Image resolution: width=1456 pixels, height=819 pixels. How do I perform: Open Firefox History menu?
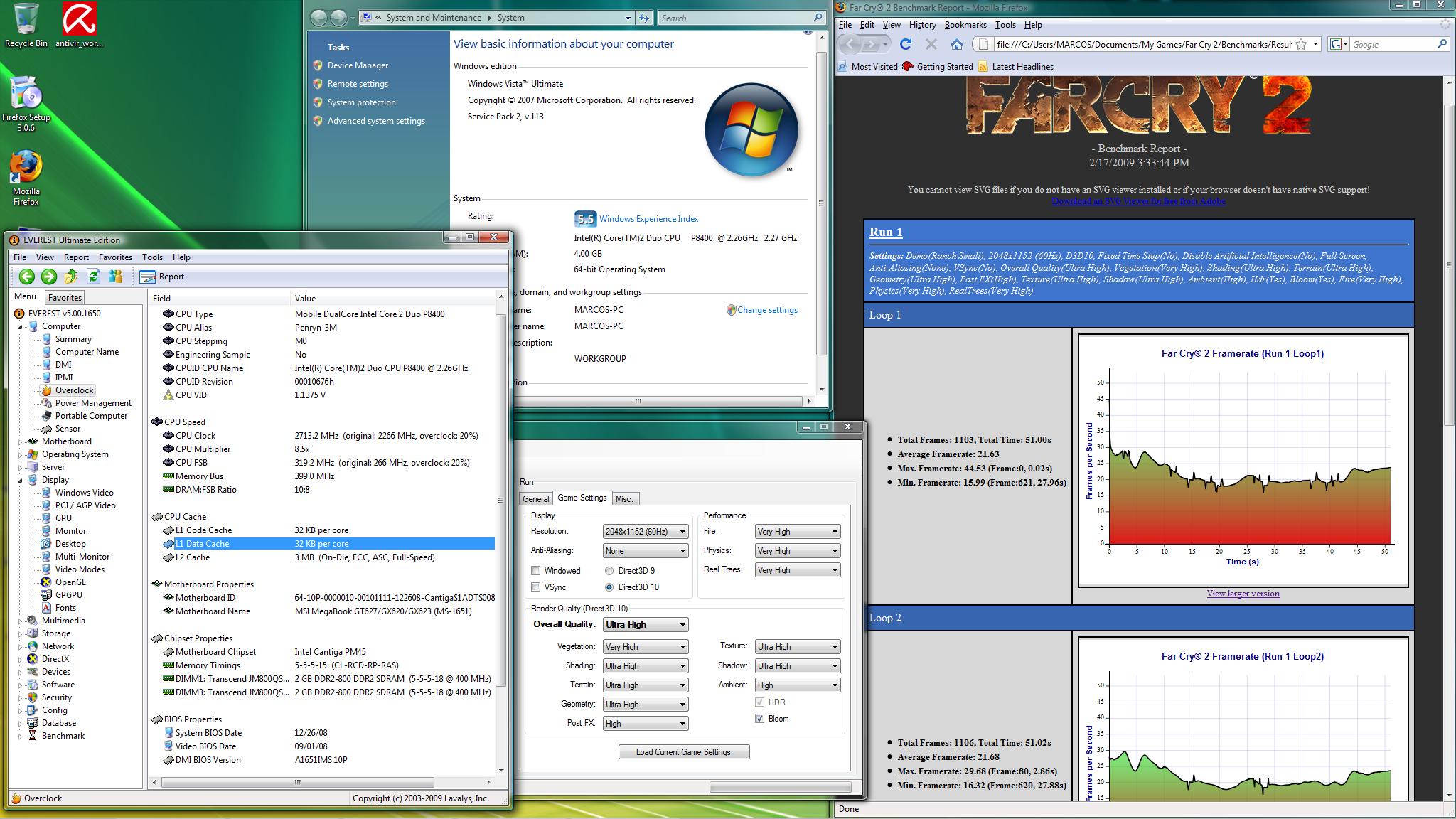922,25
